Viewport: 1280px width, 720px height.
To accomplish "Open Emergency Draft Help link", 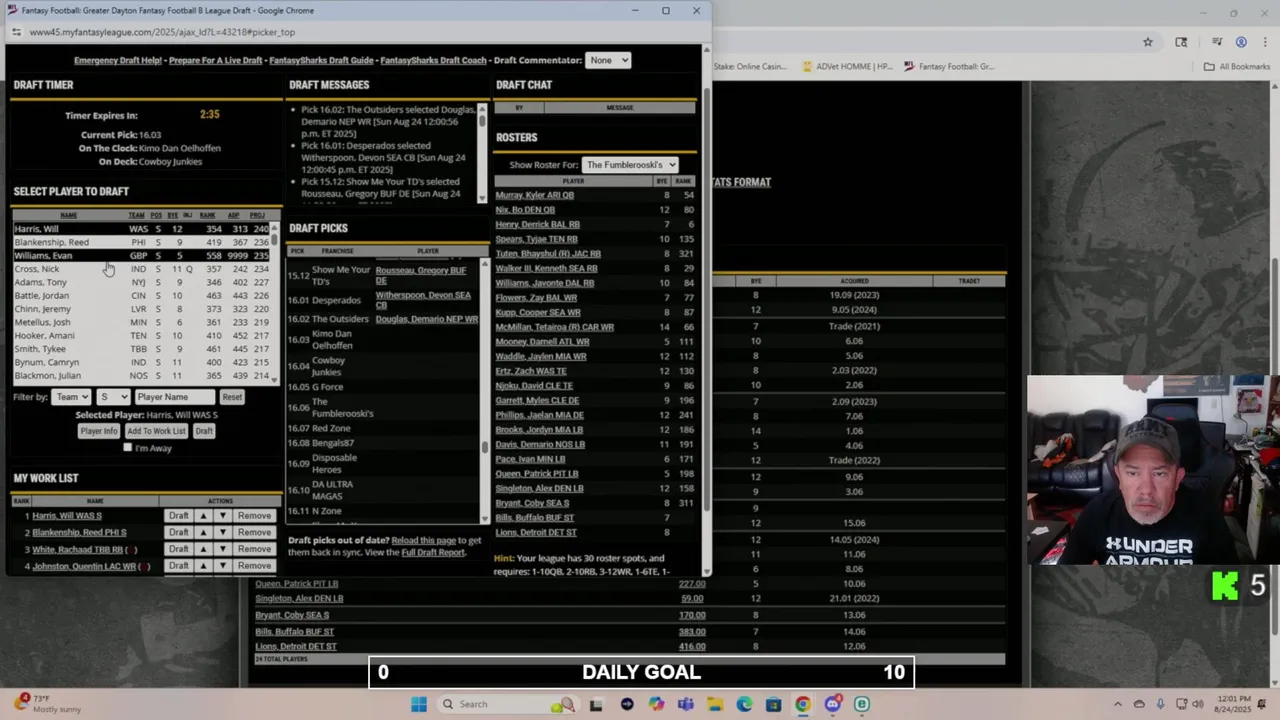I will click(x=118, y=60).
